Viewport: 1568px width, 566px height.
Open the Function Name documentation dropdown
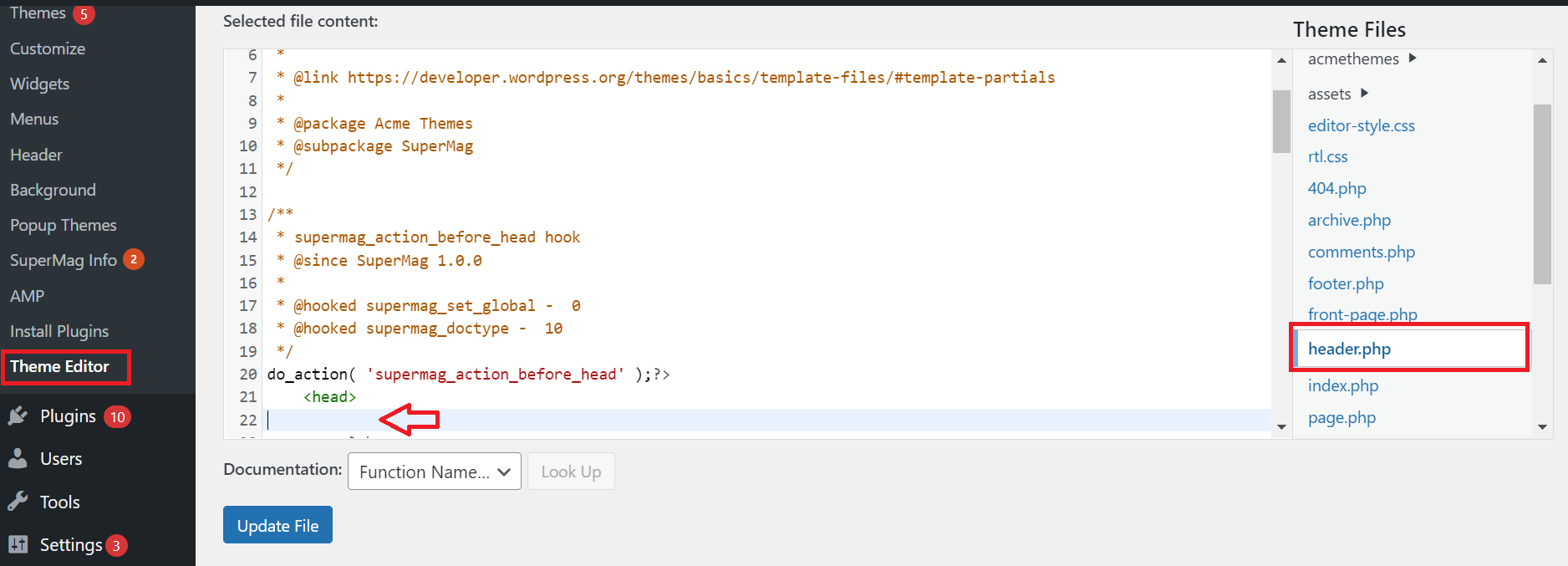[x=435, y=472]
